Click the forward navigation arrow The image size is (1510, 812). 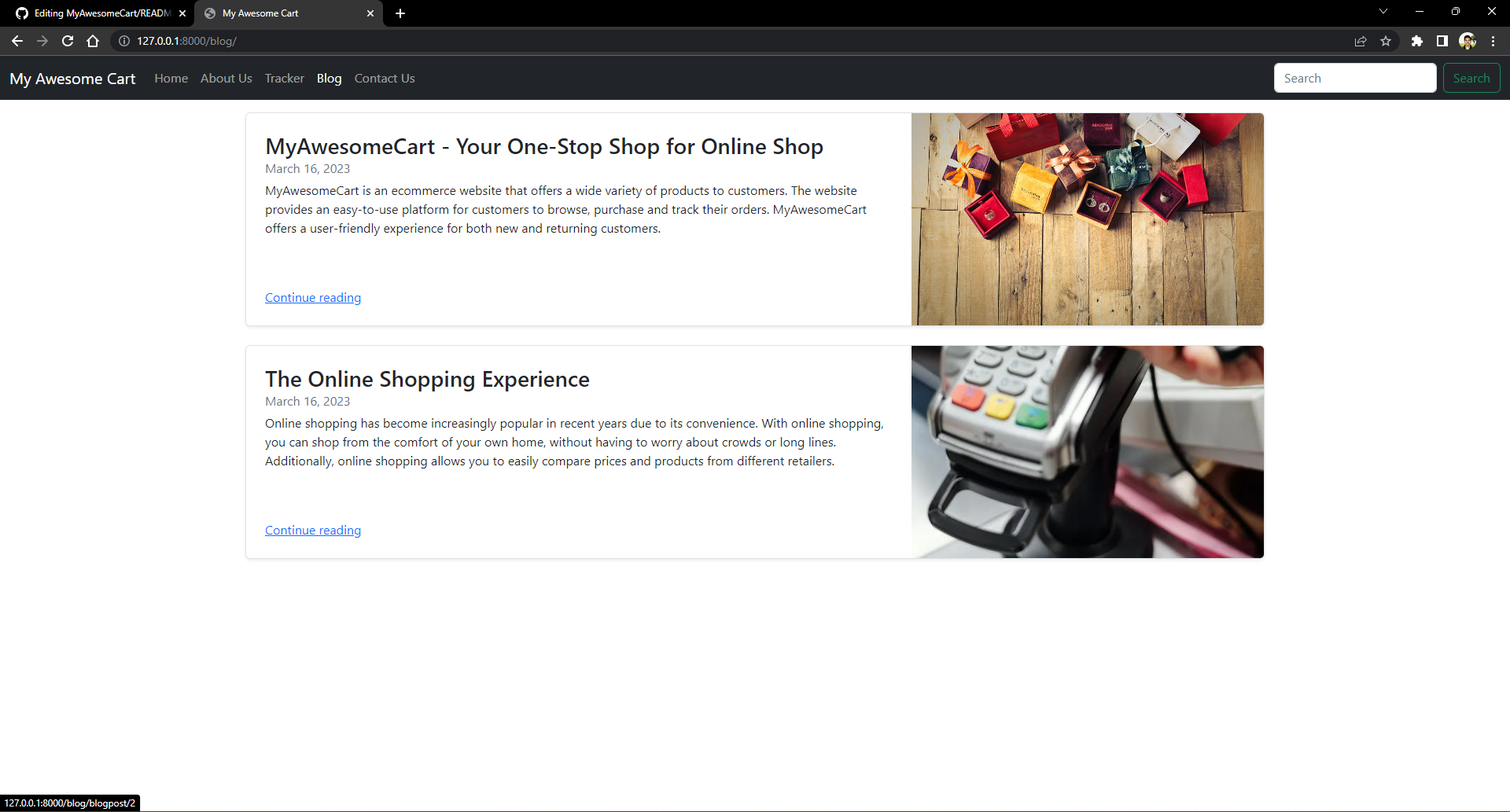click(x=42, y=40)
